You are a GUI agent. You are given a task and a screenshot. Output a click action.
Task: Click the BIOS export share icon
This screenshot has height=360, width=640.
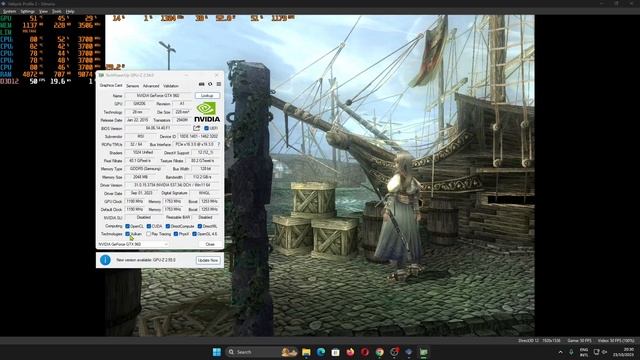pos(197,128)
